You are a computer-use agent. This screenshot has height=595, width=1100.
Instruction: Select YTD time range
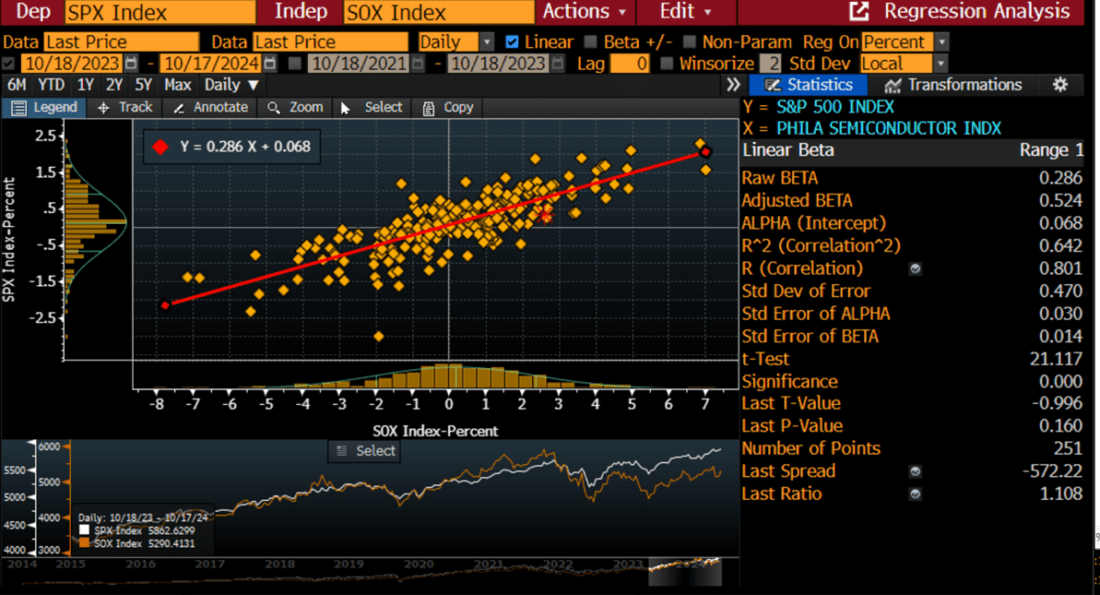click(x=51, y=85)
